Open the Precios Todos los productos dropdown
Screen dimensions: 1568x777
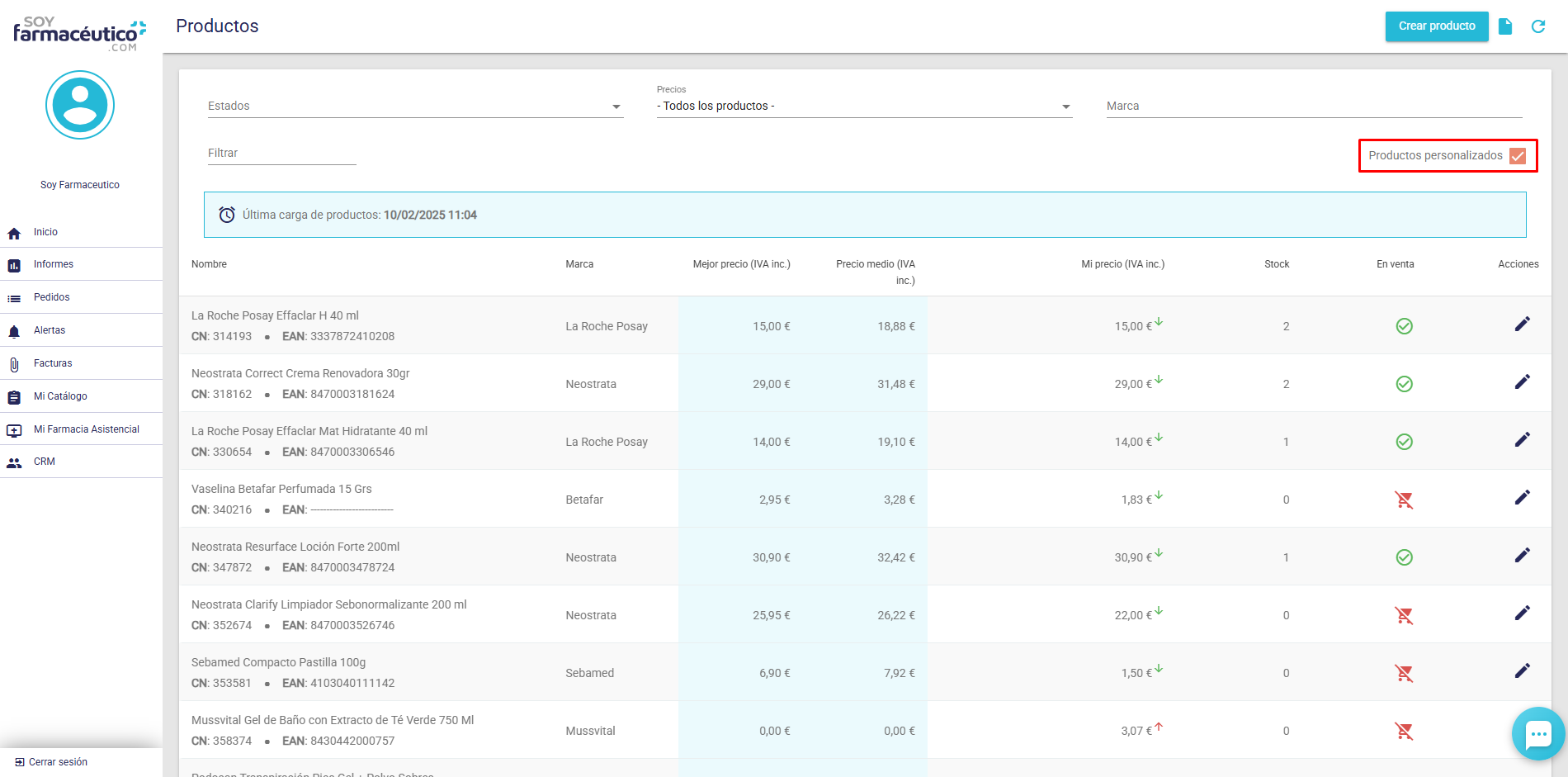[864, 107]
